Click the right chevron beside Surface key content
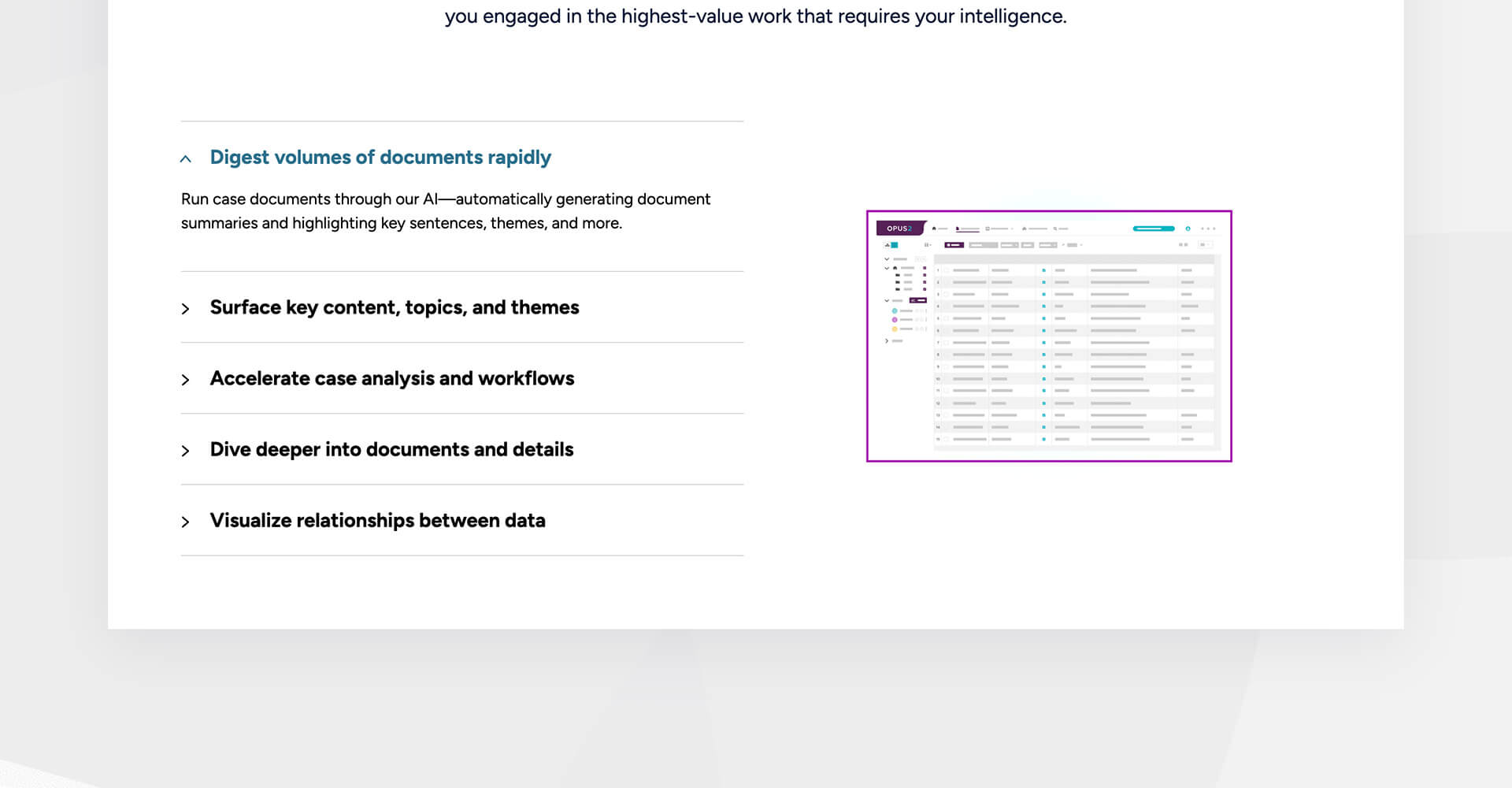 pyautogui.click(x=186, y=309)
